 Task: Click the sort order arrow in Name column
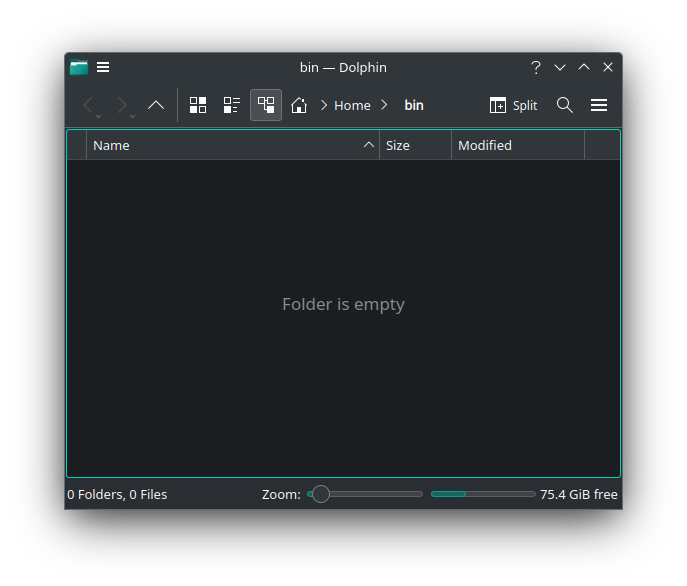(x=369, y=145)
